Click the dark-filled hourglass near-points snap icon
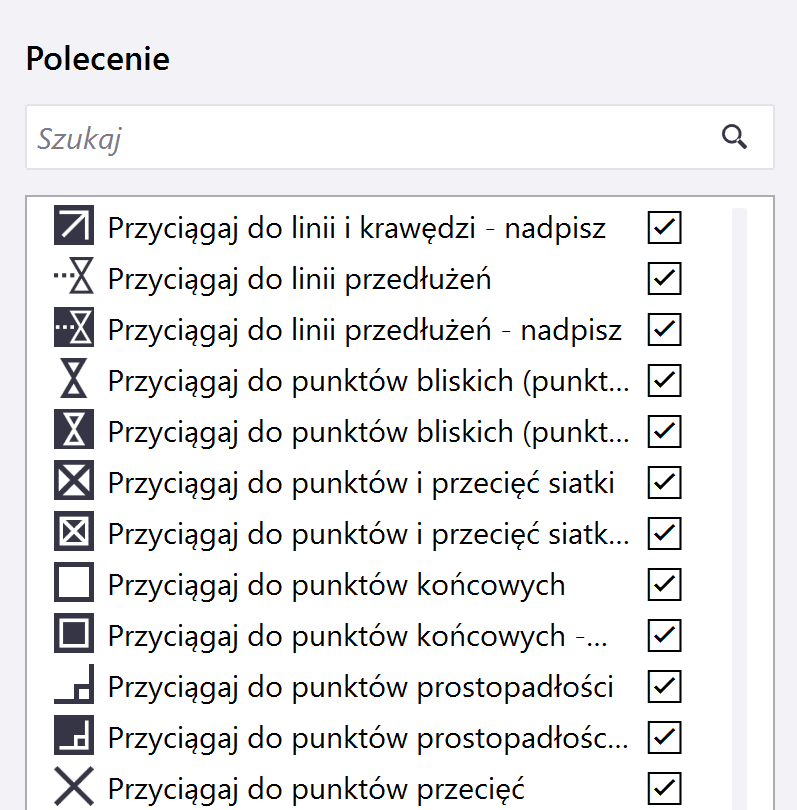 pos(73,432)
